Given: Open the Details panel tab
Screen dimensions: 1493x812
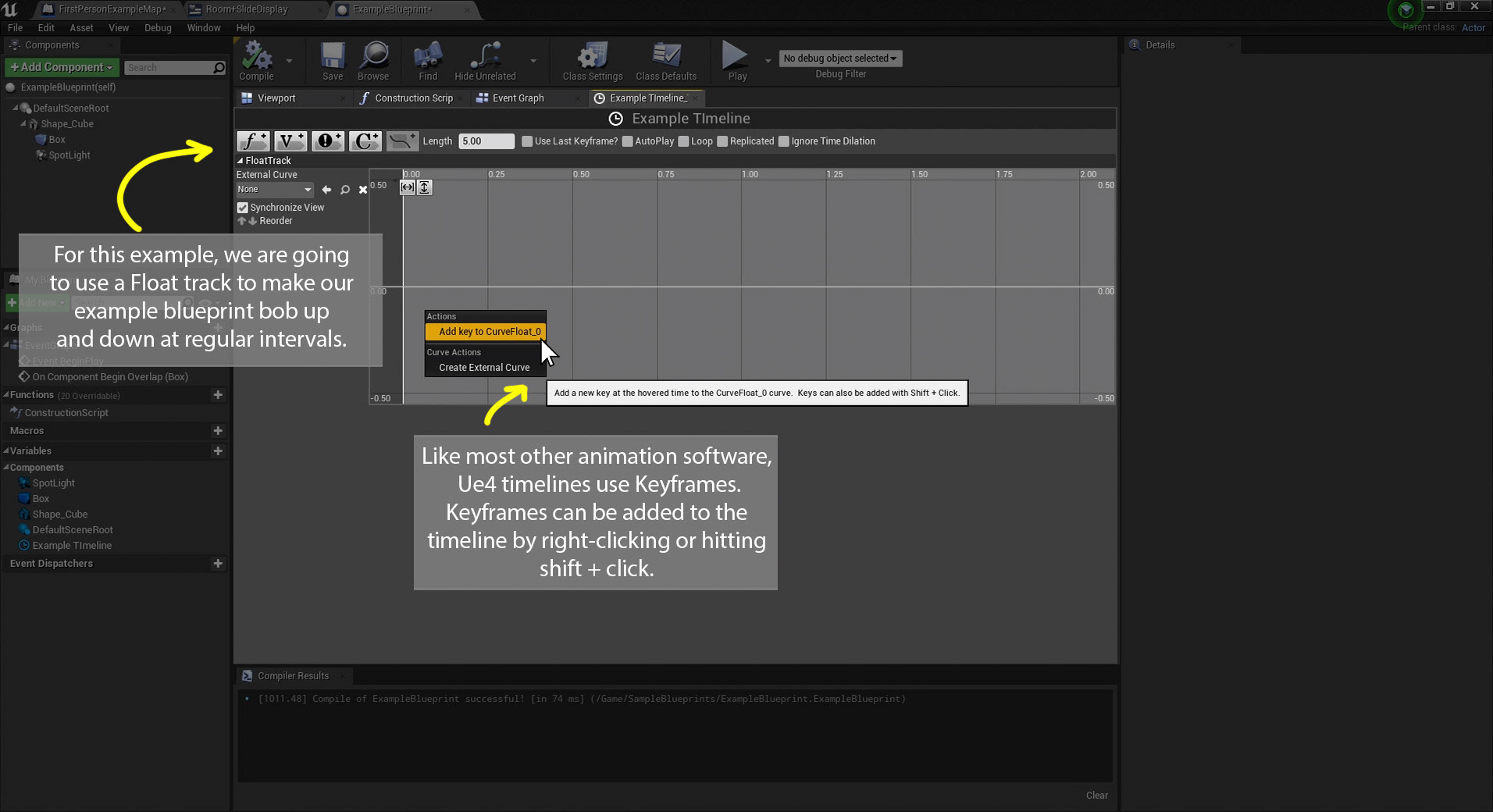Looking at the screenshot, I should (1160, 45).
